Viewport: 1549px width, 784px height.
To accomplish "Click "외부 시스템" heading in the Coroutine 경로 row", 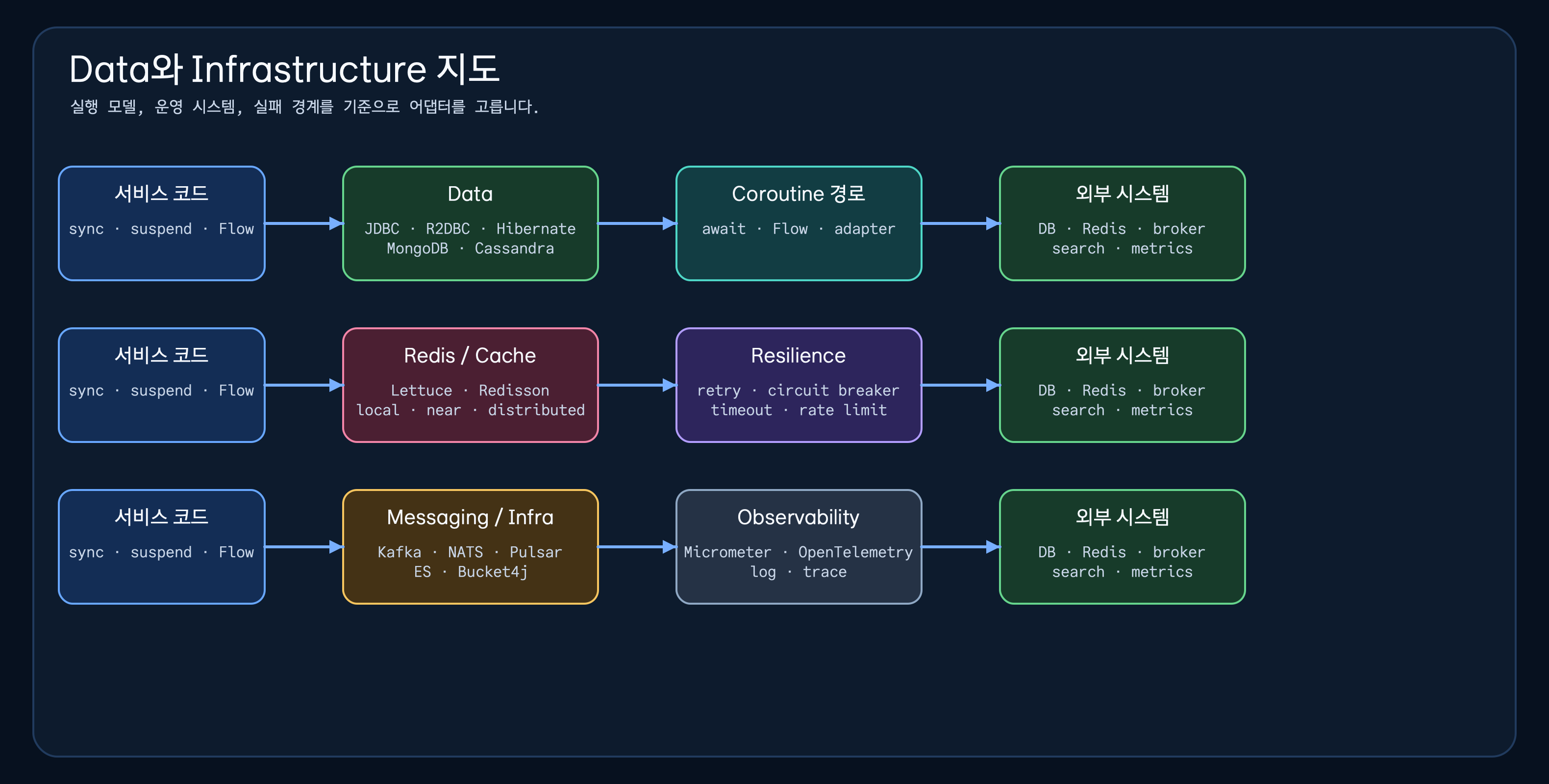I will 1123,194.
